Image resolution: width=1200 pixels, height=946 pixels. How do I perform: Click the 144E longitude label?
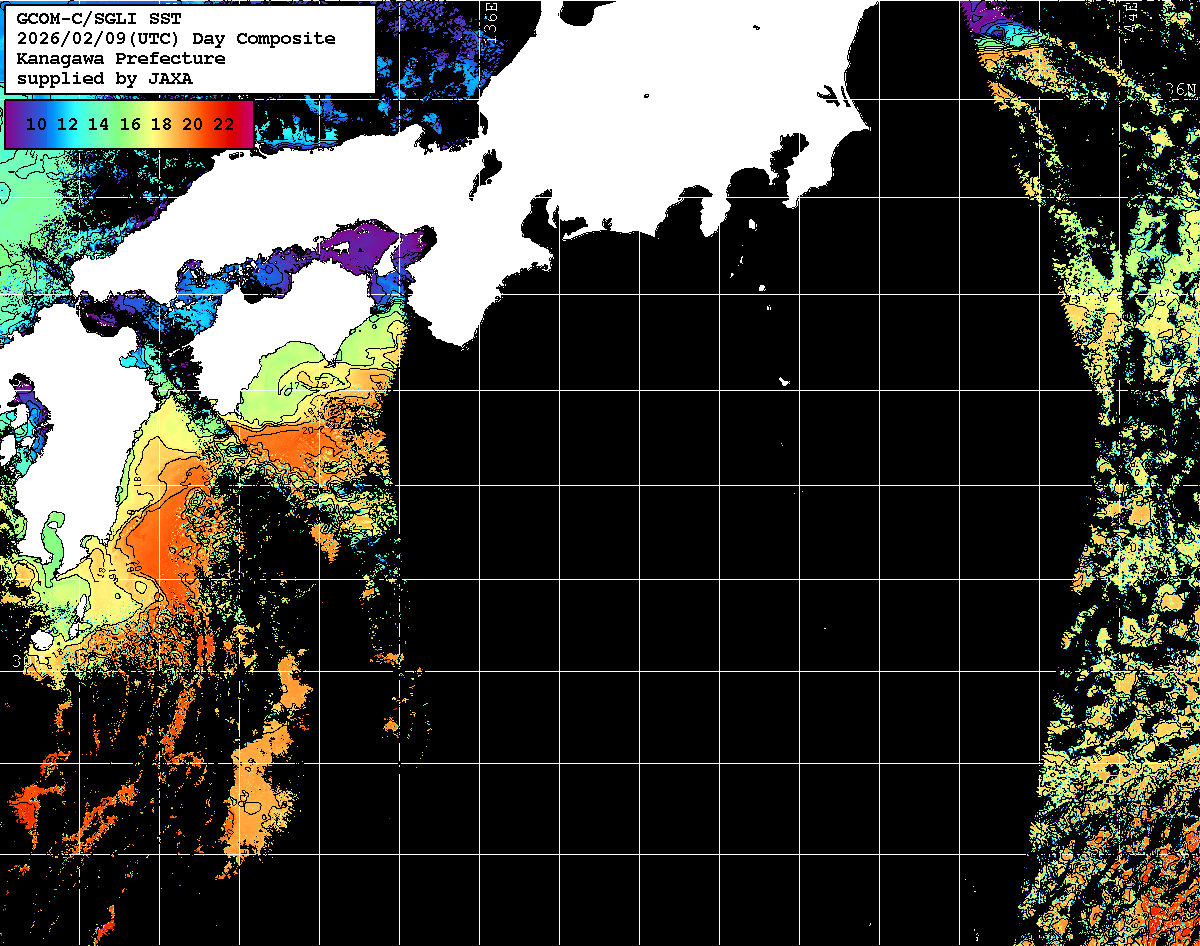pyautogui.click(x=1130, y=18)
